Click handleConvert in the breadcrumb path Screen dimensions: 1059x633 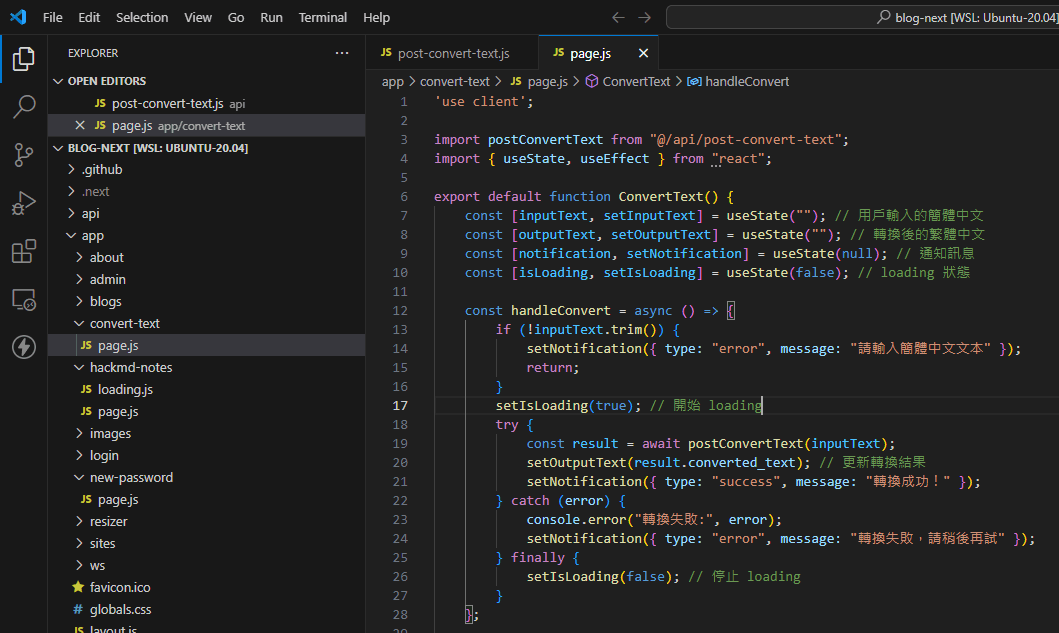click(746, 81)
